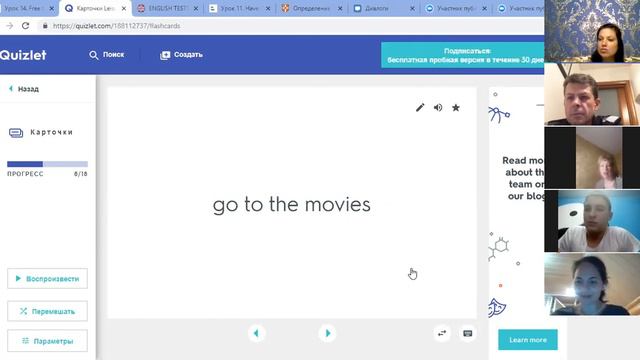Click the Подписаться subscription banner

pos(463,55)
